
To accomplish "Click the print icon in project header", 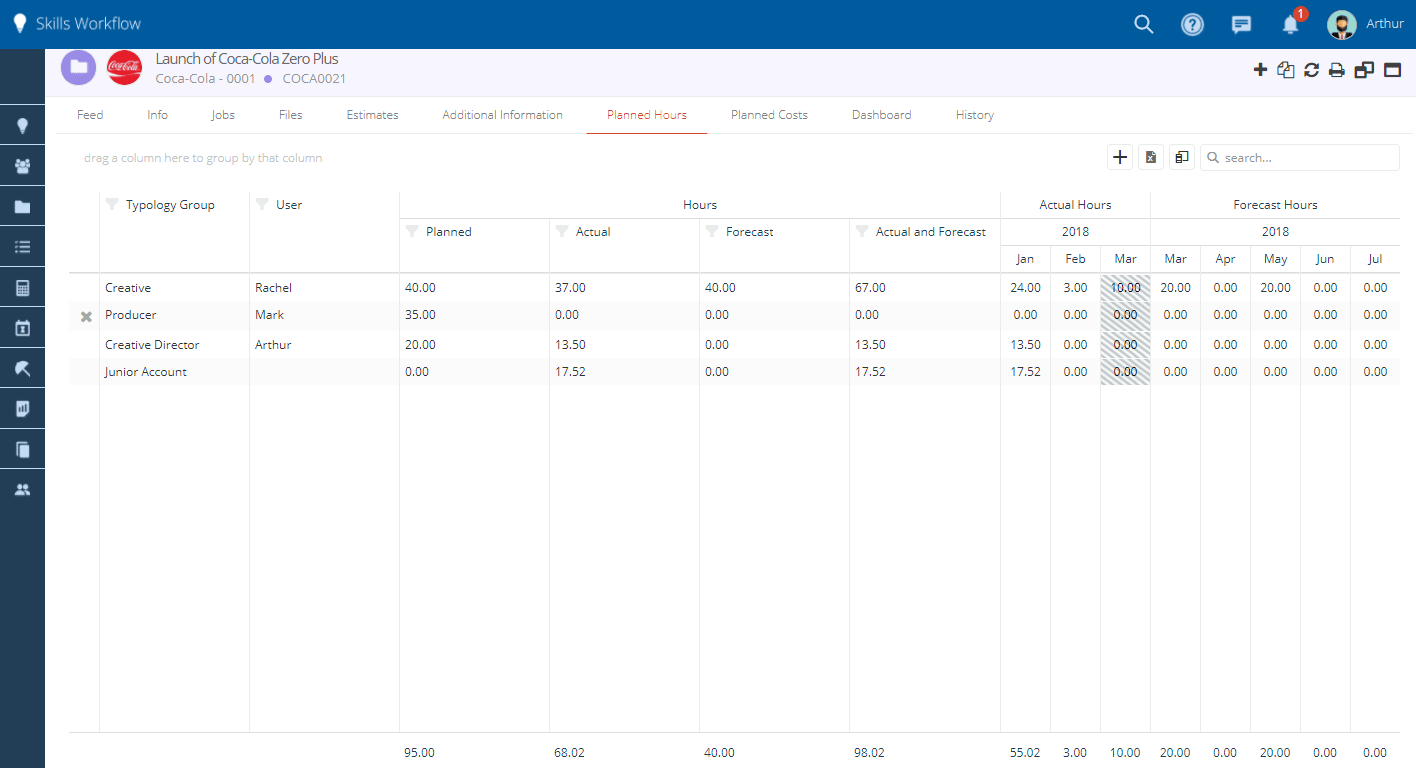I will pyautogui.click(x=1336, y=70).
